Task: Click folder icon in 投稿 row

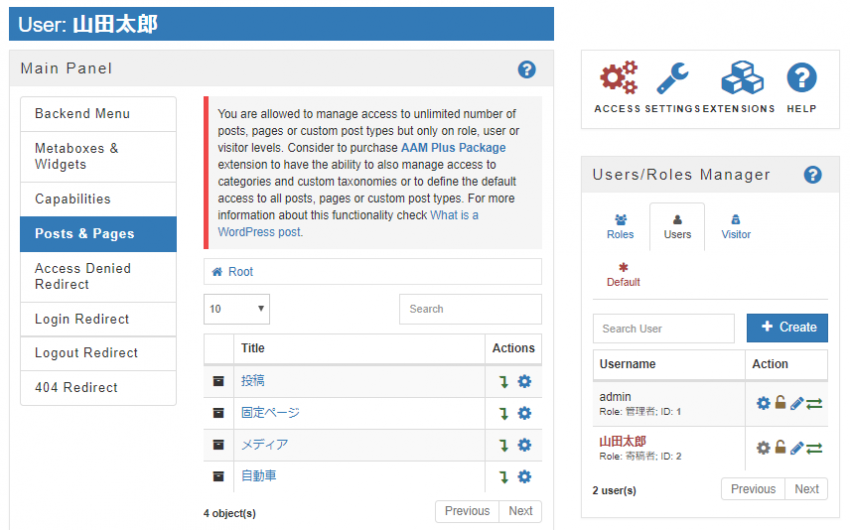Action: pyautogui.click(x=218, y=381)
